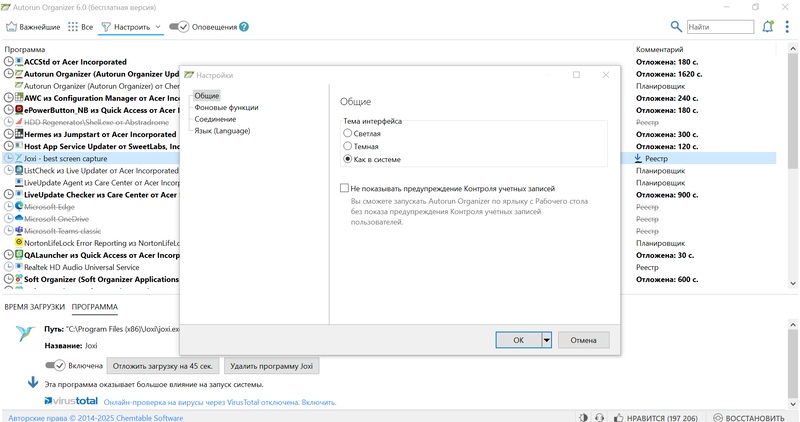Click the Cancel button in settings
Screen dimensions: 800x422
pyautogui.click(x=582, y=340)
